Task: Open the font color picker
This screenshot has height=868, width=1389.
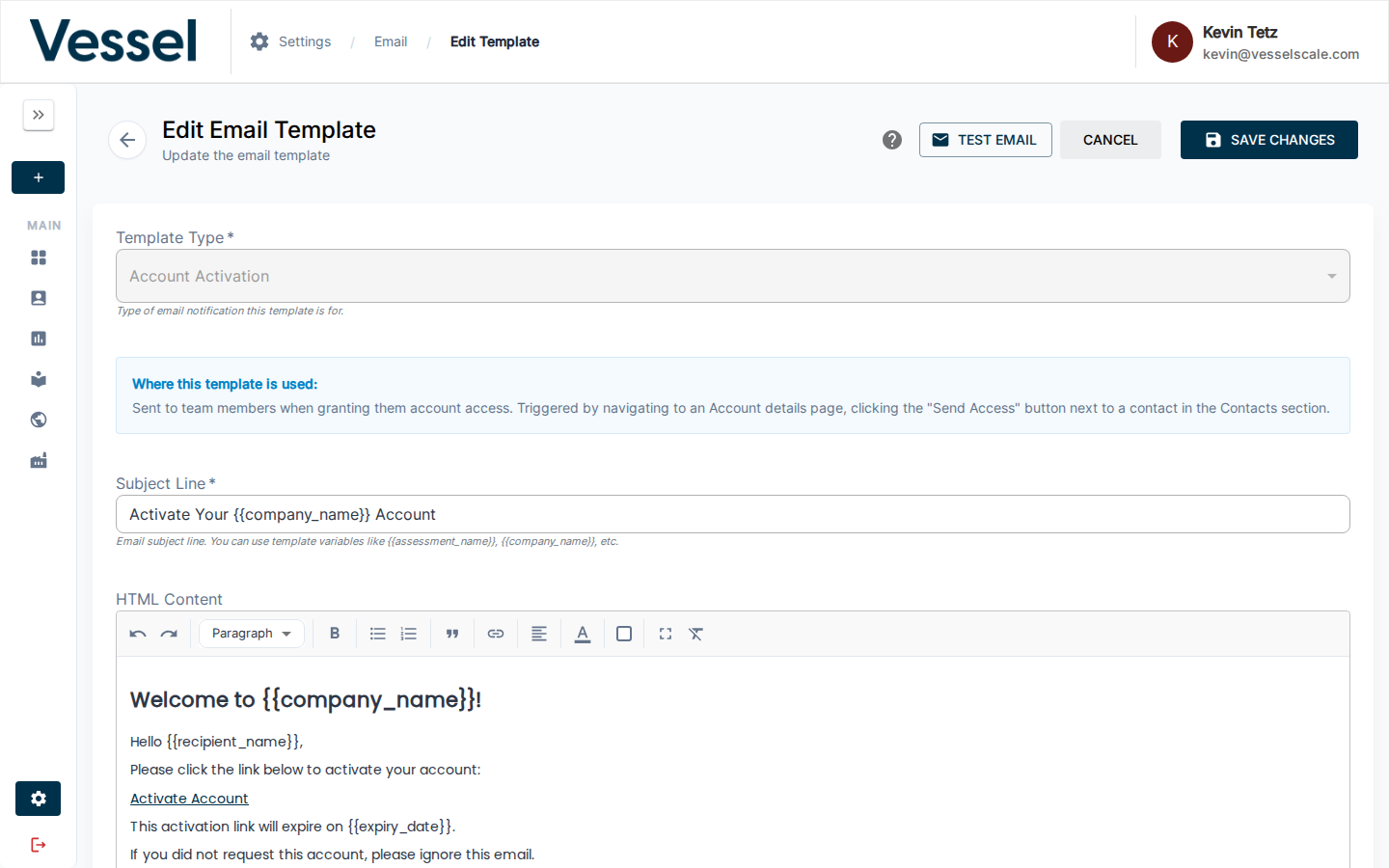Action: tap(583, 634)
